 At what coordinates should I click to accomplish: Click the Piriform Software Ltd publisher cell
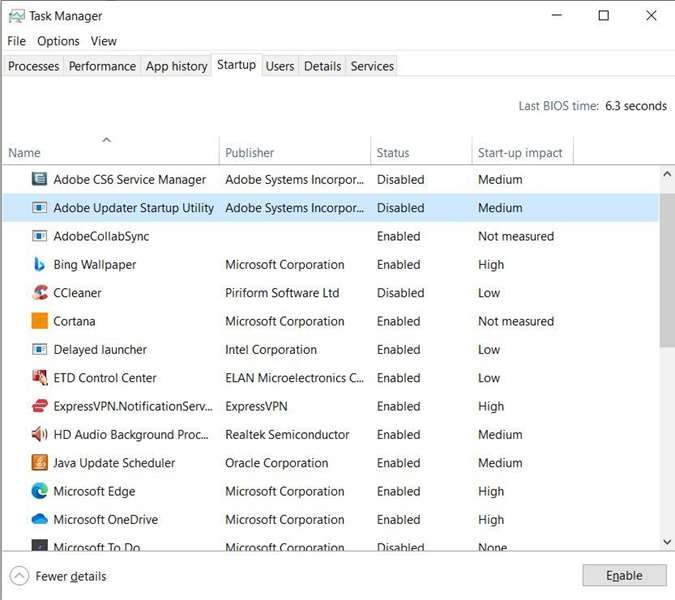pyautogui.click(x=282, y=293)
